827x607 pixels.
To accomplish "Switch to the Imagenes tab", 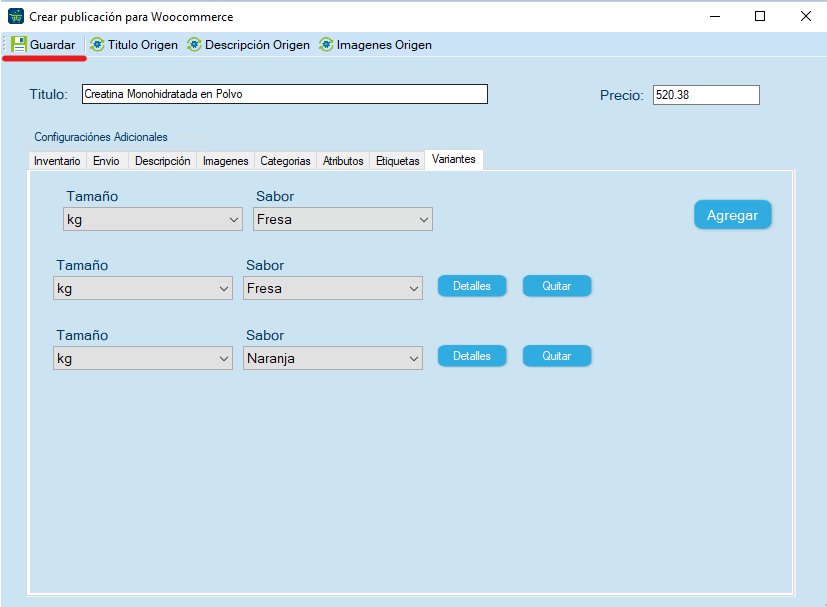I will pos(225,161).
